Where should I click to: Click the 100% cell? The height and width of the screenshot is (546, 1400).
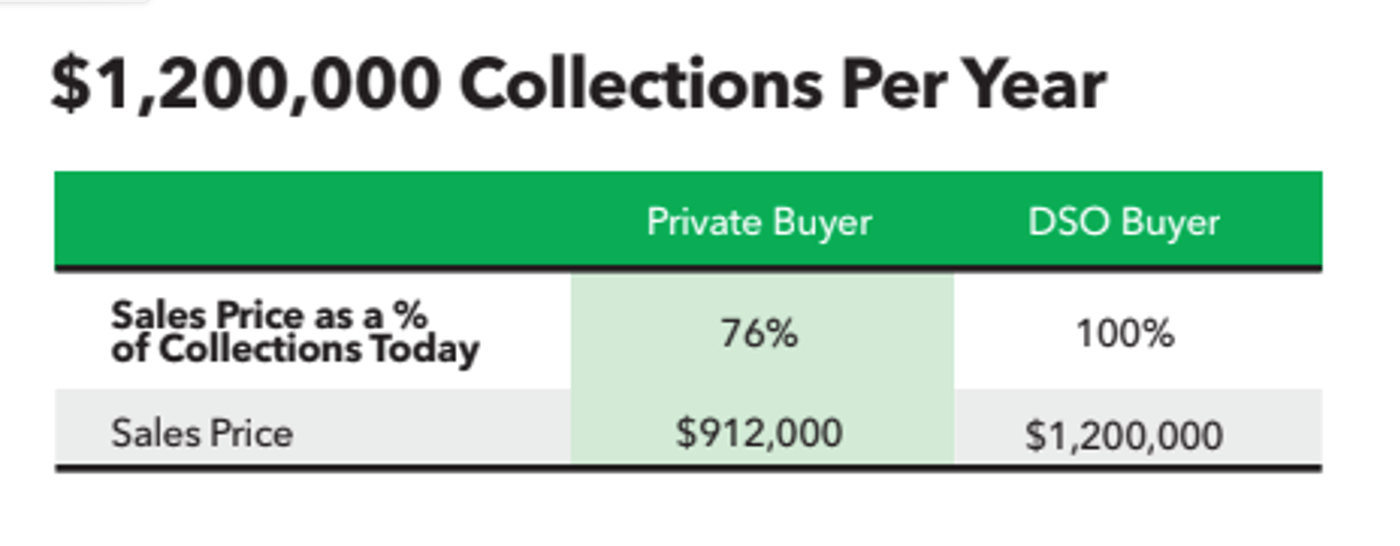coord(1125,333)
